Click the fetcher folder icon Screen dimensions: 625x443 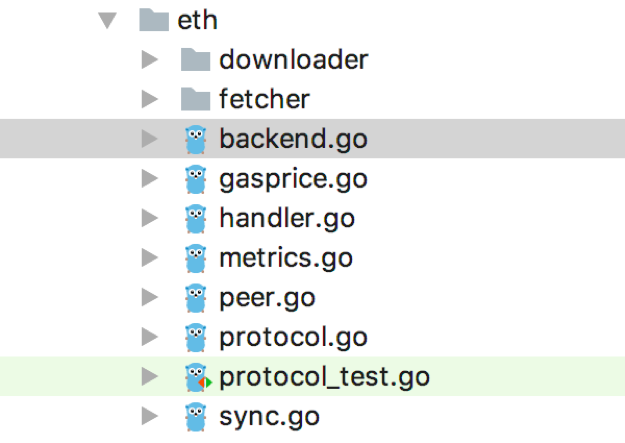pos(195,99)
